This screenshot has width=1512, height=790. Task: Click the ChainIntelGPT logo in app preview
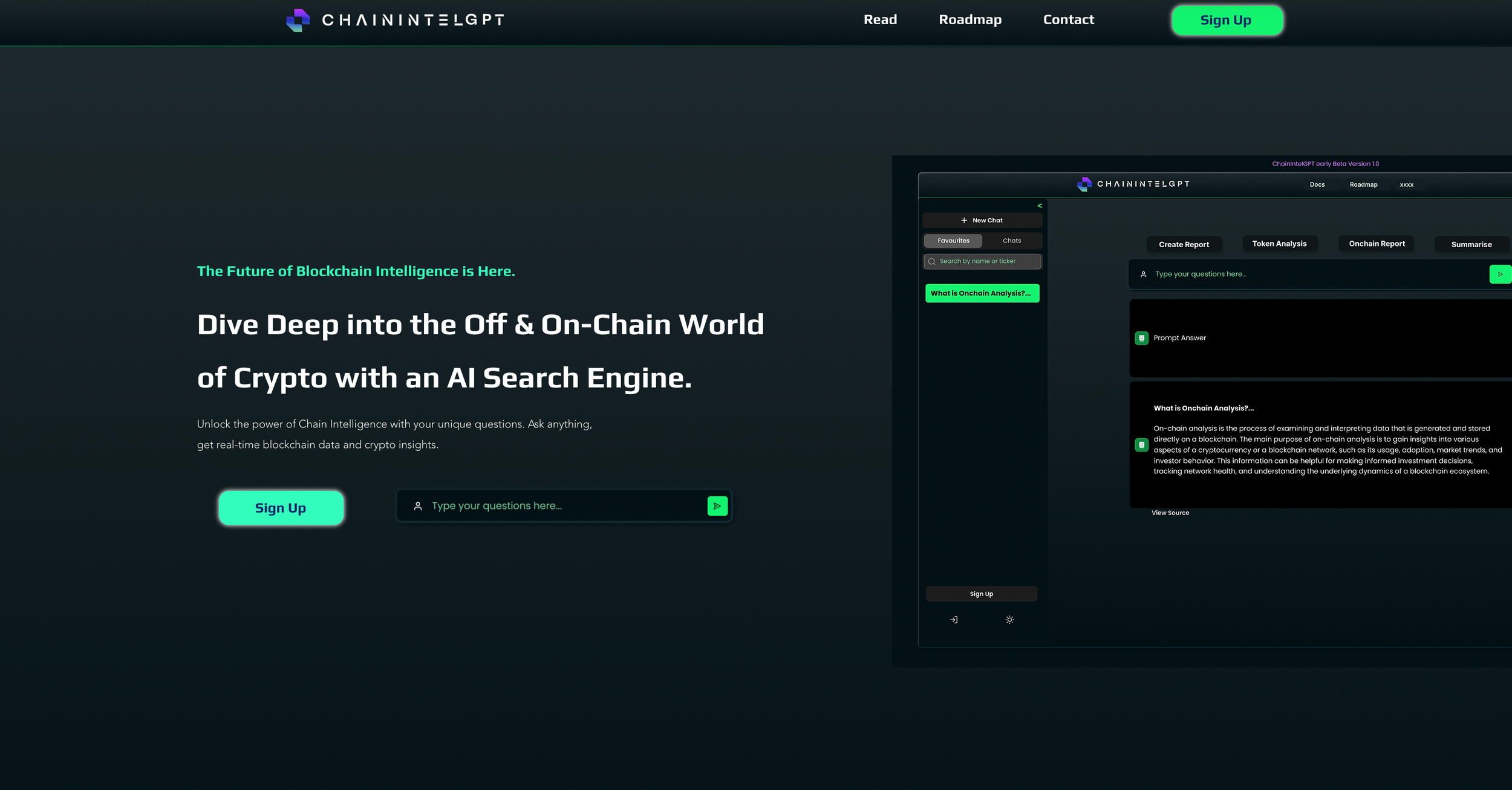tap(1133, 184)
